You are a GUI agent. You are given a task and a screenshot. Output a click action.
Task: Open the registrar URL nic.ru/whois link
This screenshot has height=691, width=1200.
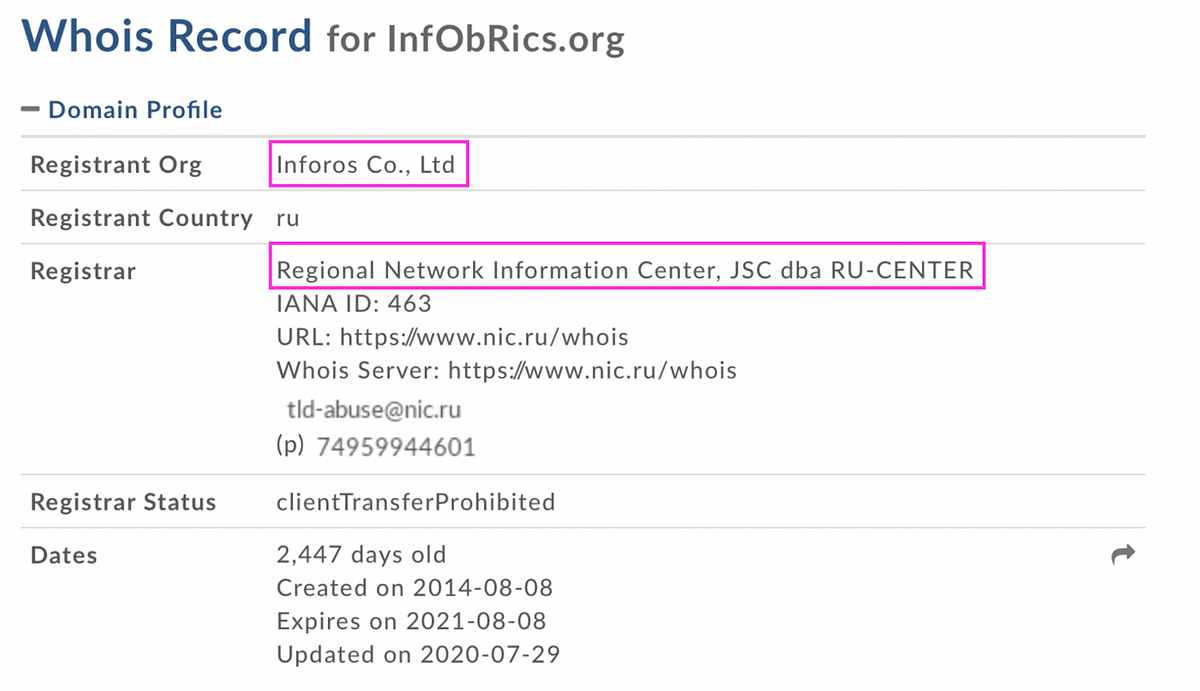point(484,337)
